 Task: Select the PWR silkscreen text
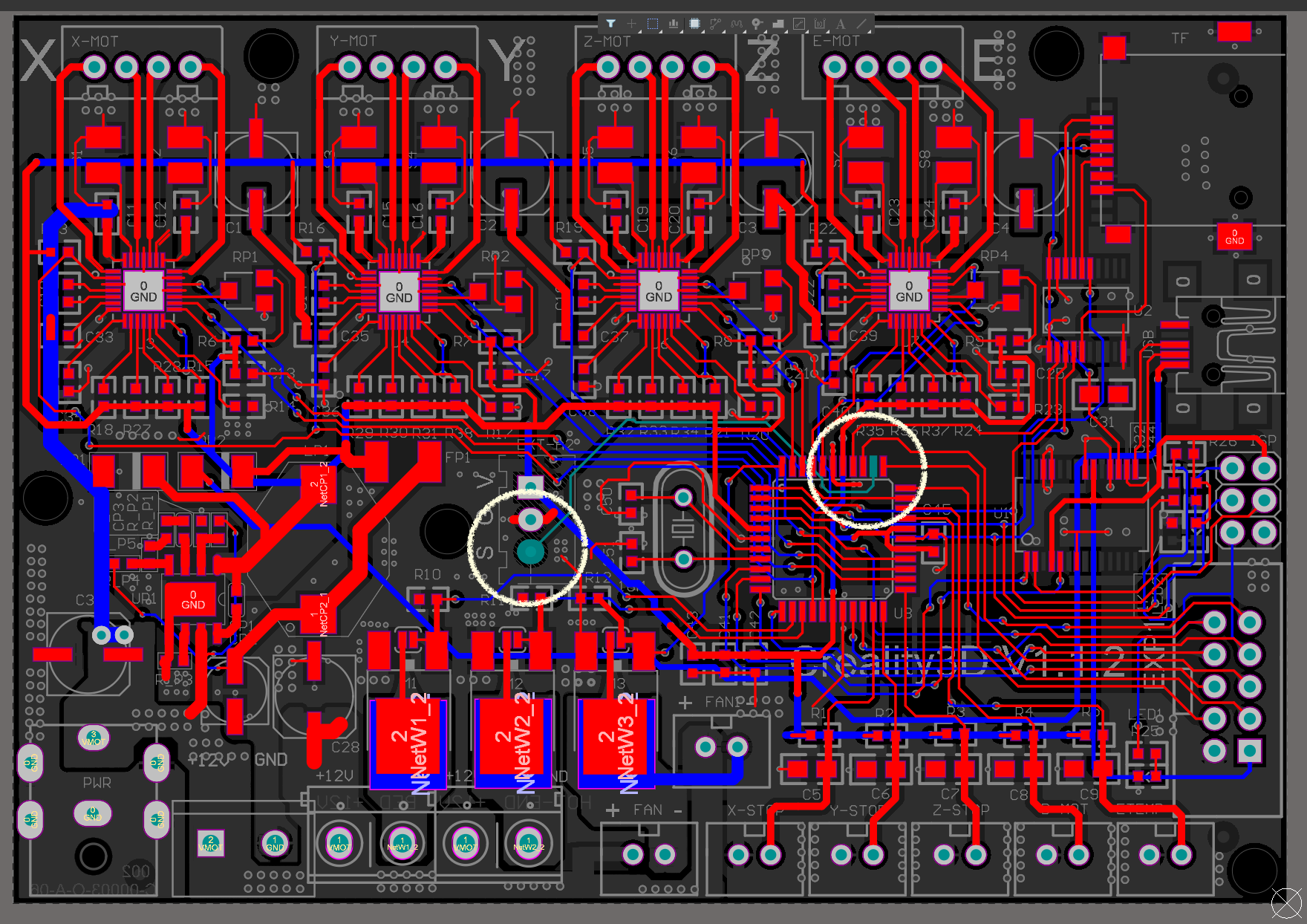[x=97, y=783]
